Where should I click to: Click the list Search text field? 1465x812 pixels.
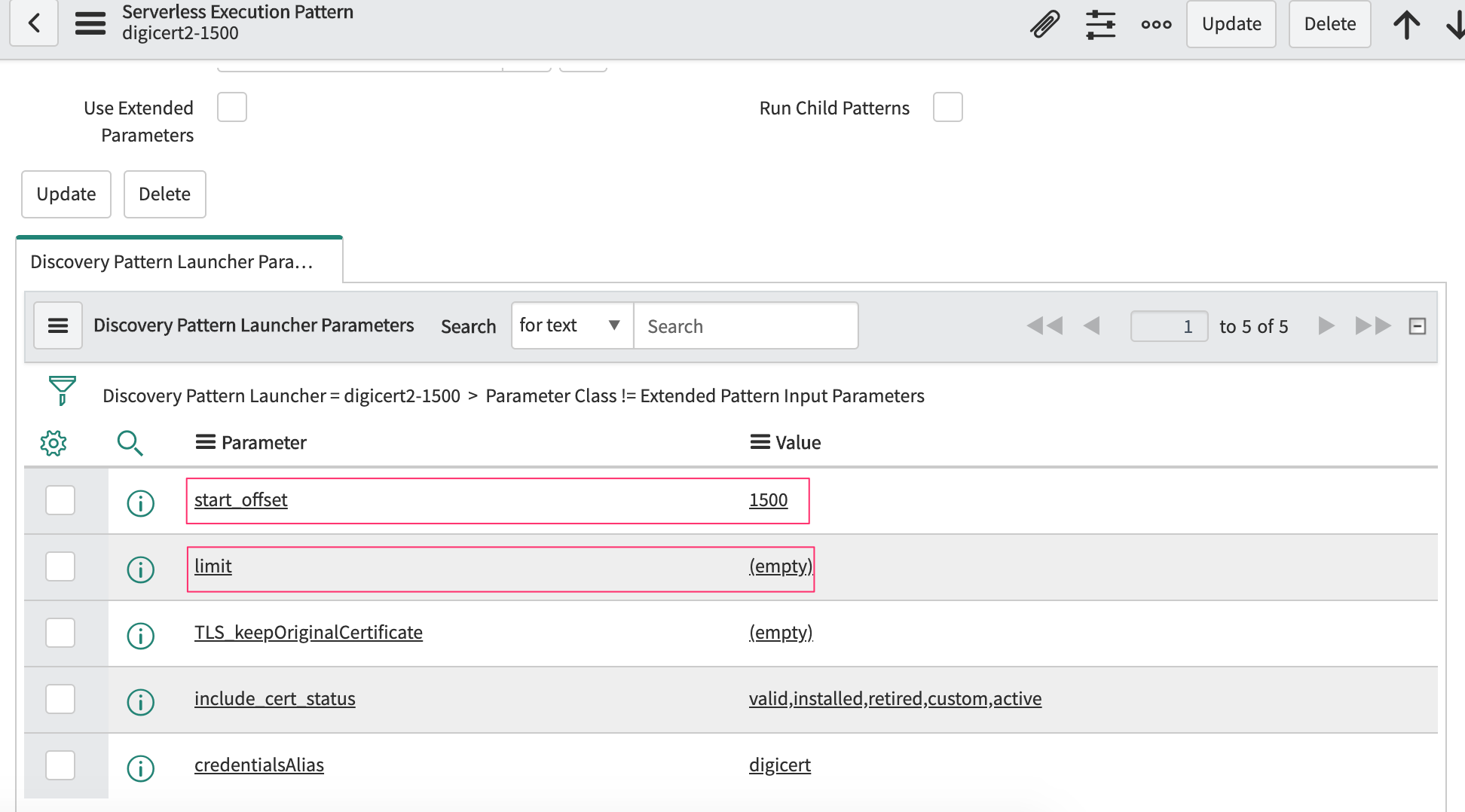(746, 325)
